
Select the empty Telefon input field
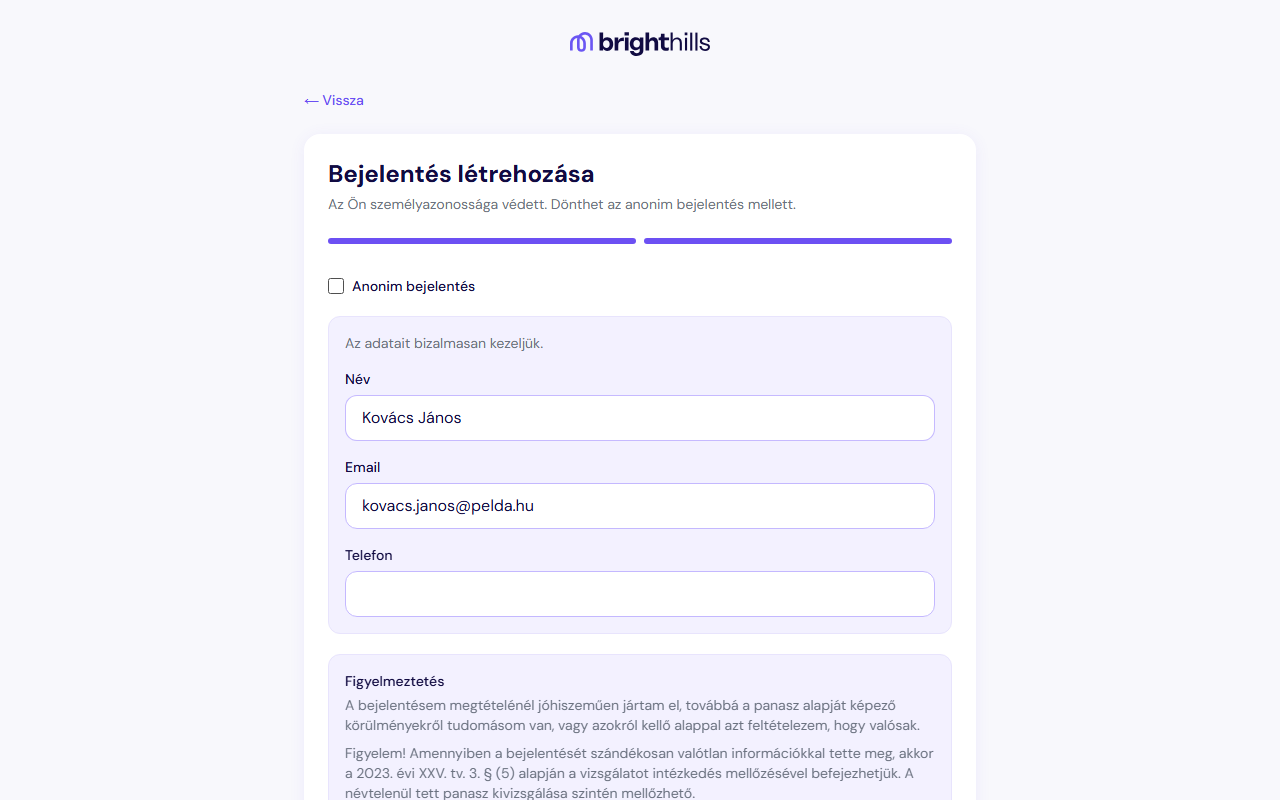pyautogui.click(x=640, y=594)
